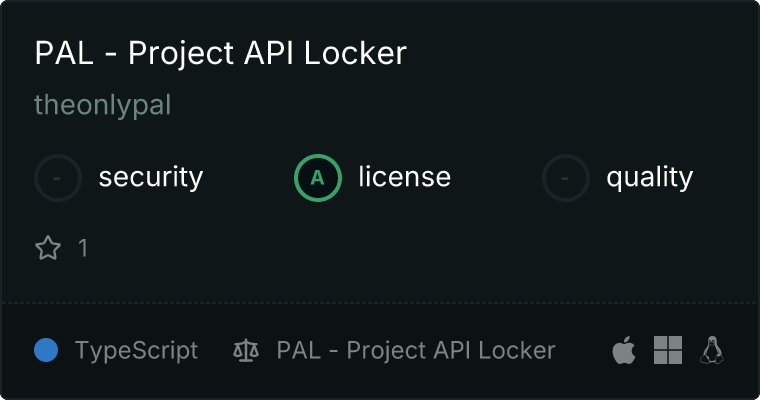This screenshot has height=400, width=760.
Task: Click the quality score dash badge
Action: click(x=566, y=178)
